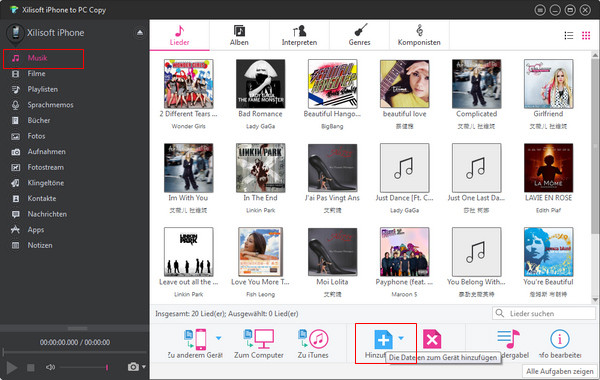The width and height of the screenshot is (600, 380).
Task: Open Sprachmemos in the sidebar
Action: pos(50,105)
